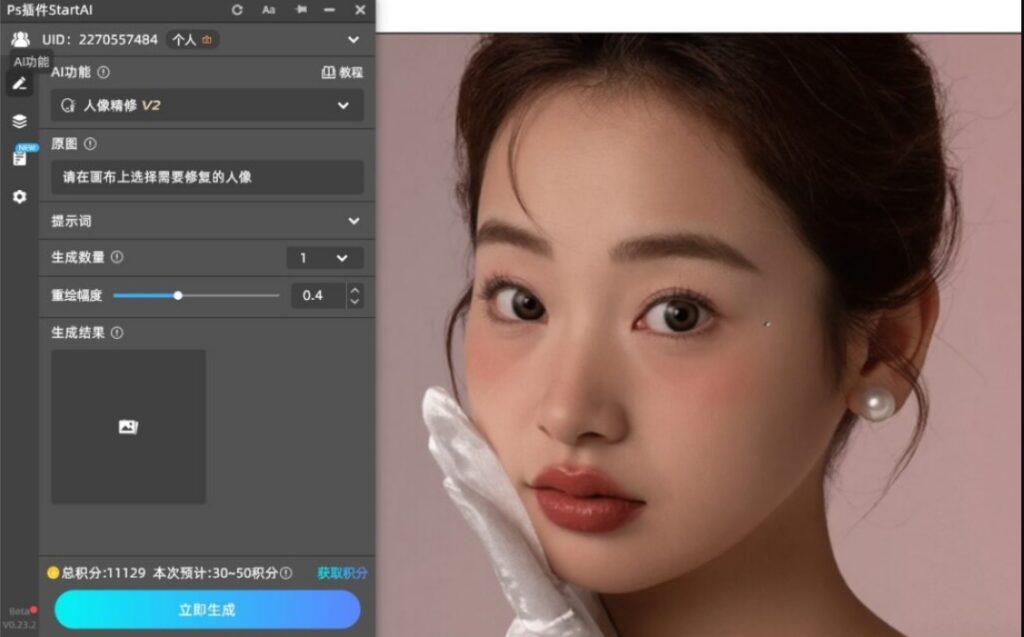Click the refresh icon in the title bar
This screenshot has height=637, width=1024.
tap(236, 11)
